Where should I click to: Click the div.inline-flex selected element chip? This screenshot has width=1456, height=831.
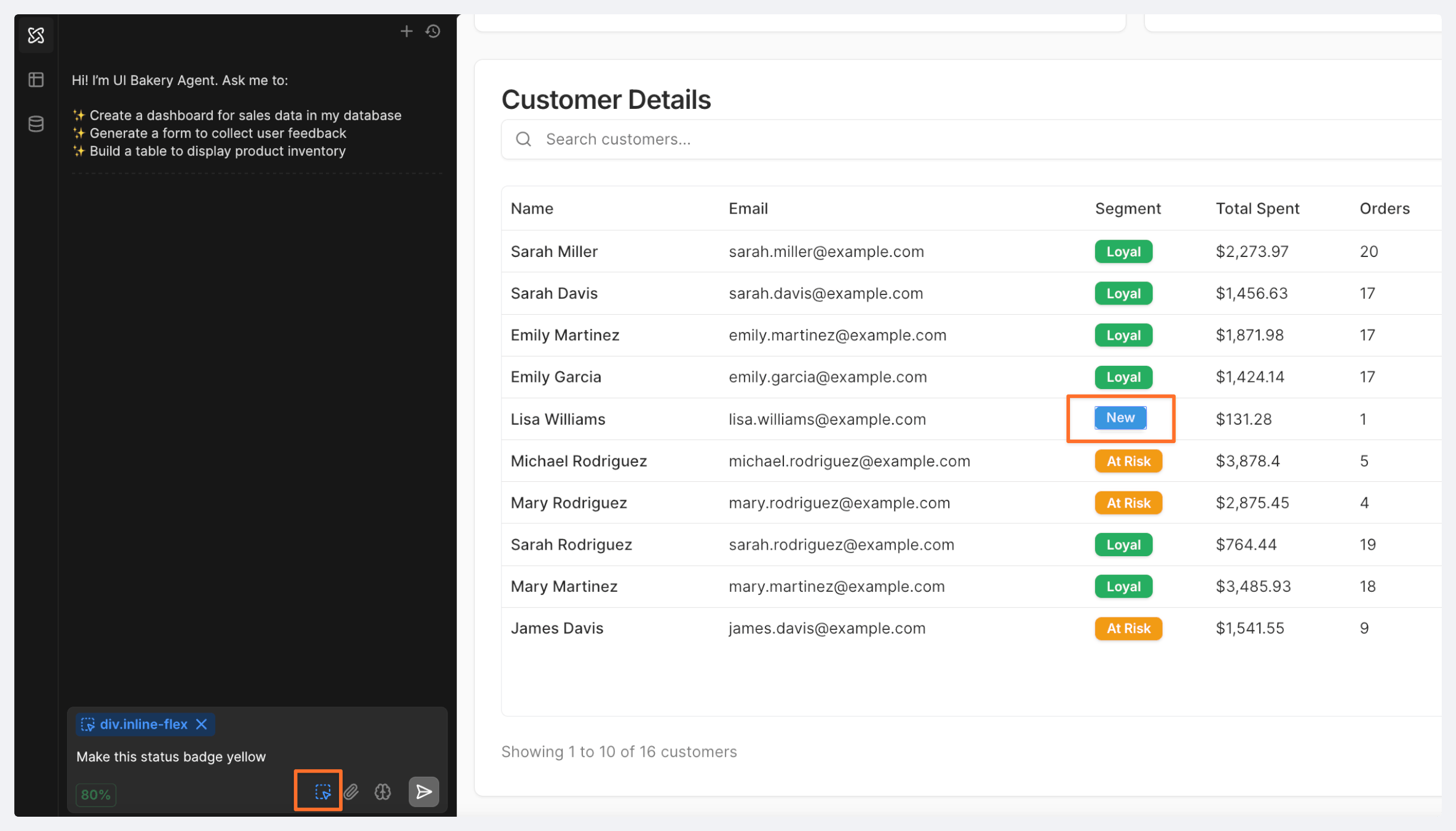[x=143, y=724]
